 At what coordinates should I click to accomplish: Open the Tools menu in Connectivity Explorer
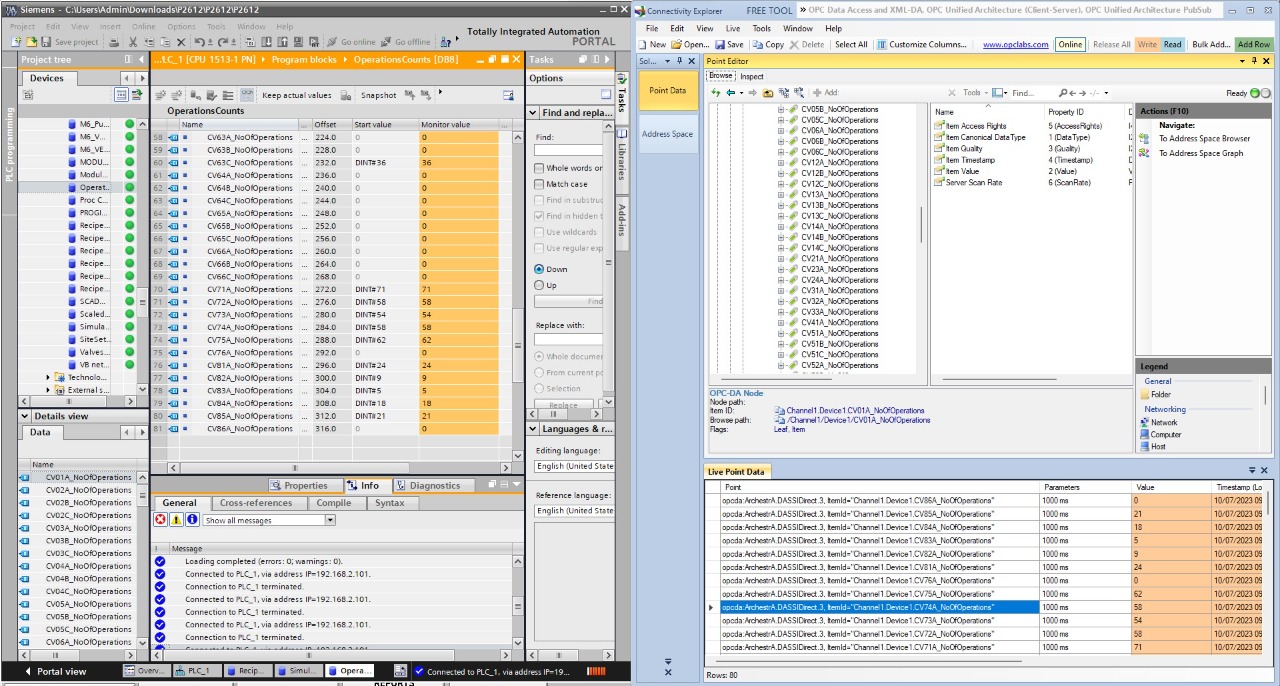pyautogui.click(x=762, y=29)
